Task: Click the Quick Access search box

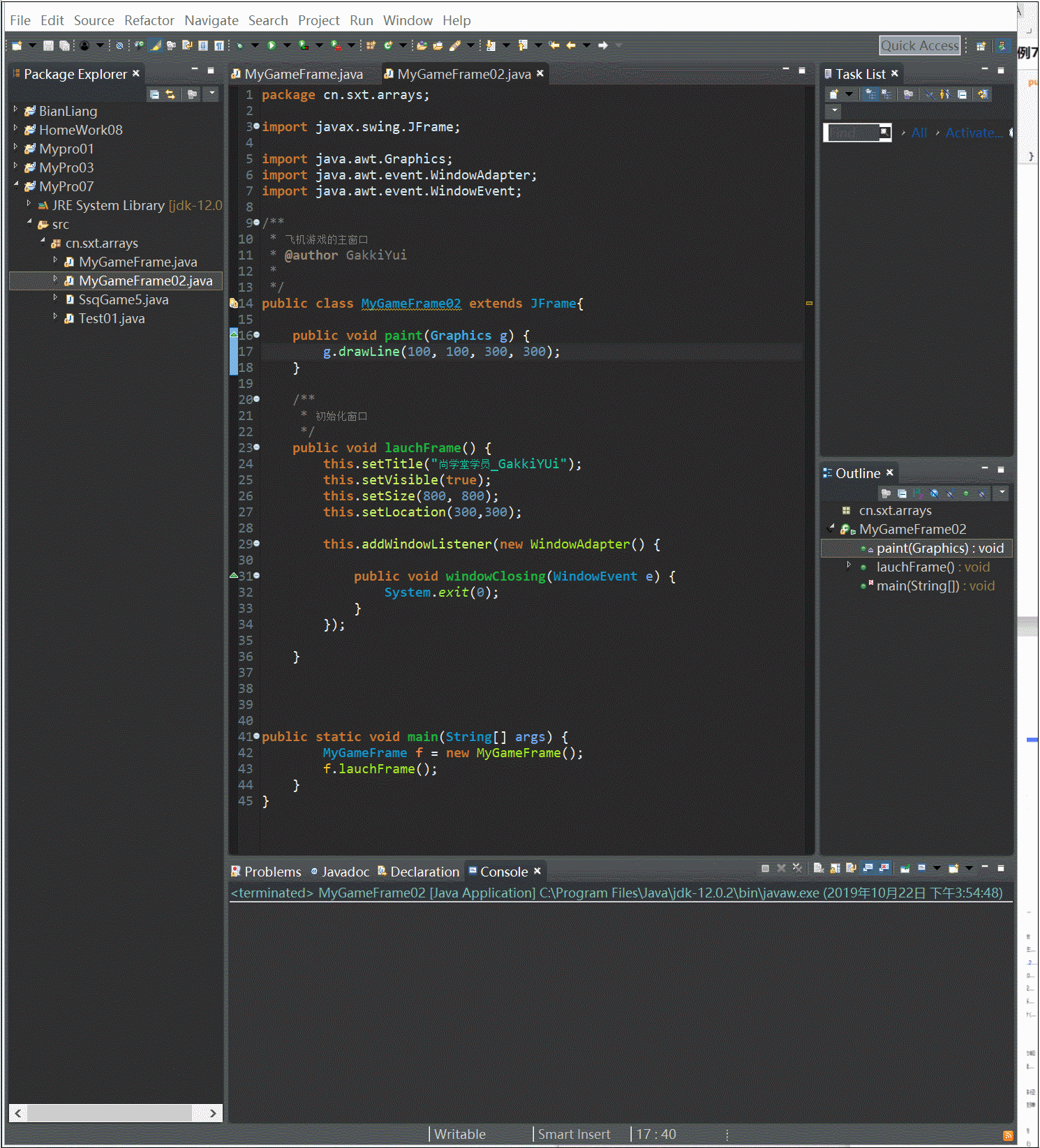Action: 920,45
